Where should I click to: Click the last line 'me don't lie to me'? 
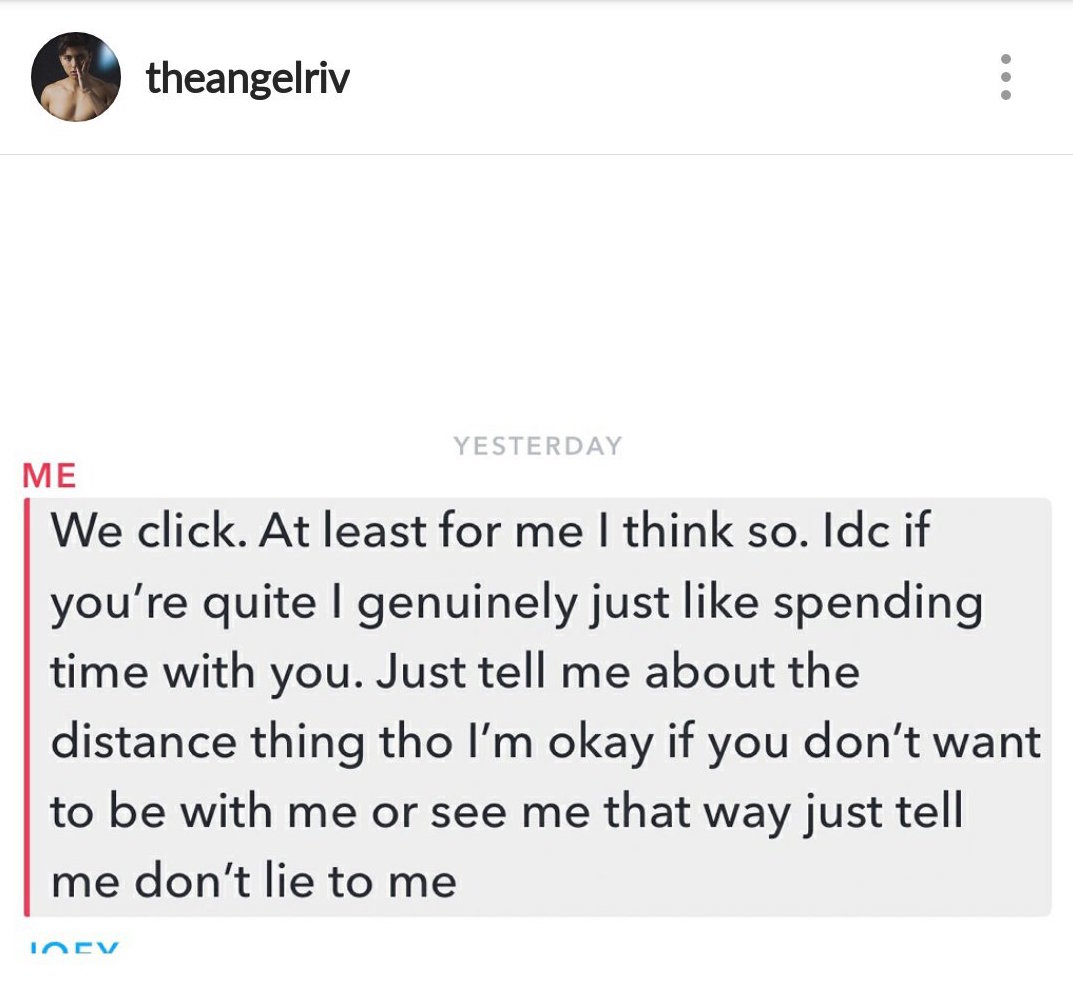[253, 882]
